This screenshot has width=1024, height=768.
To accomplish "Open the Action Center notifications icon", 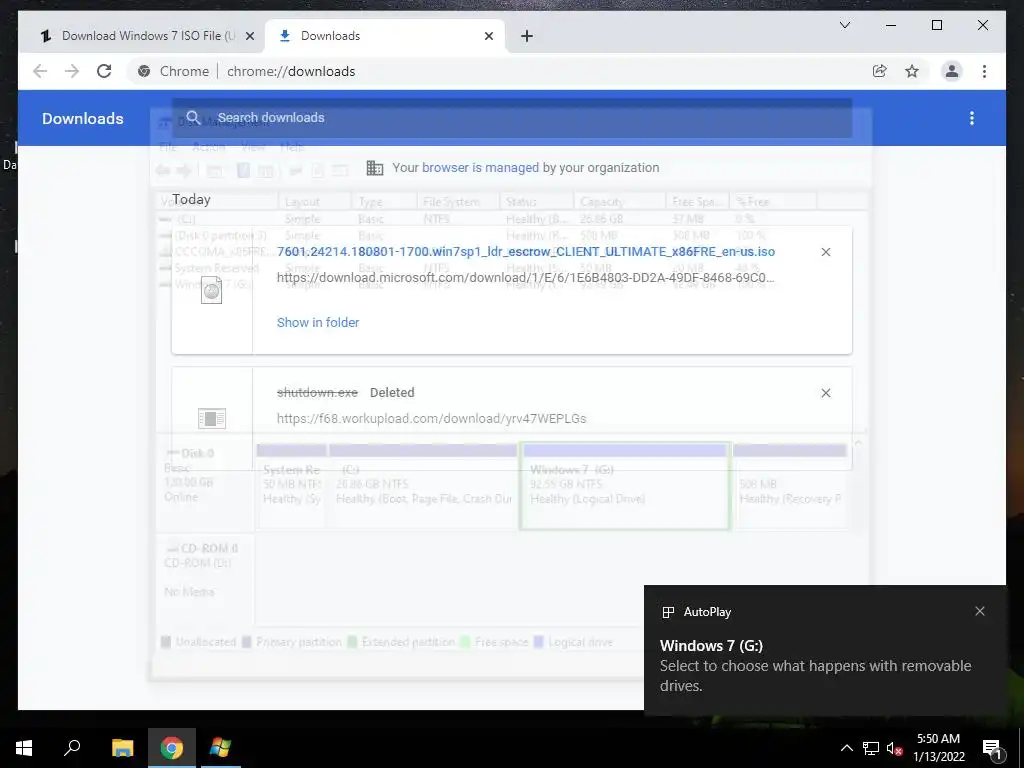I will (x=992, y=748).
